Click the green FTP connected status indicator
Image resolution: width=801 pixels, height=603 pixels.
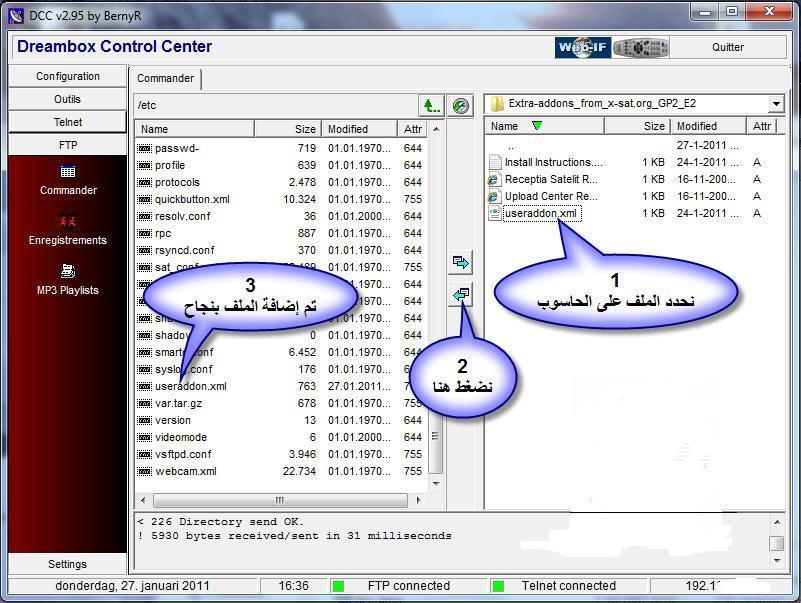pos(338,586)
